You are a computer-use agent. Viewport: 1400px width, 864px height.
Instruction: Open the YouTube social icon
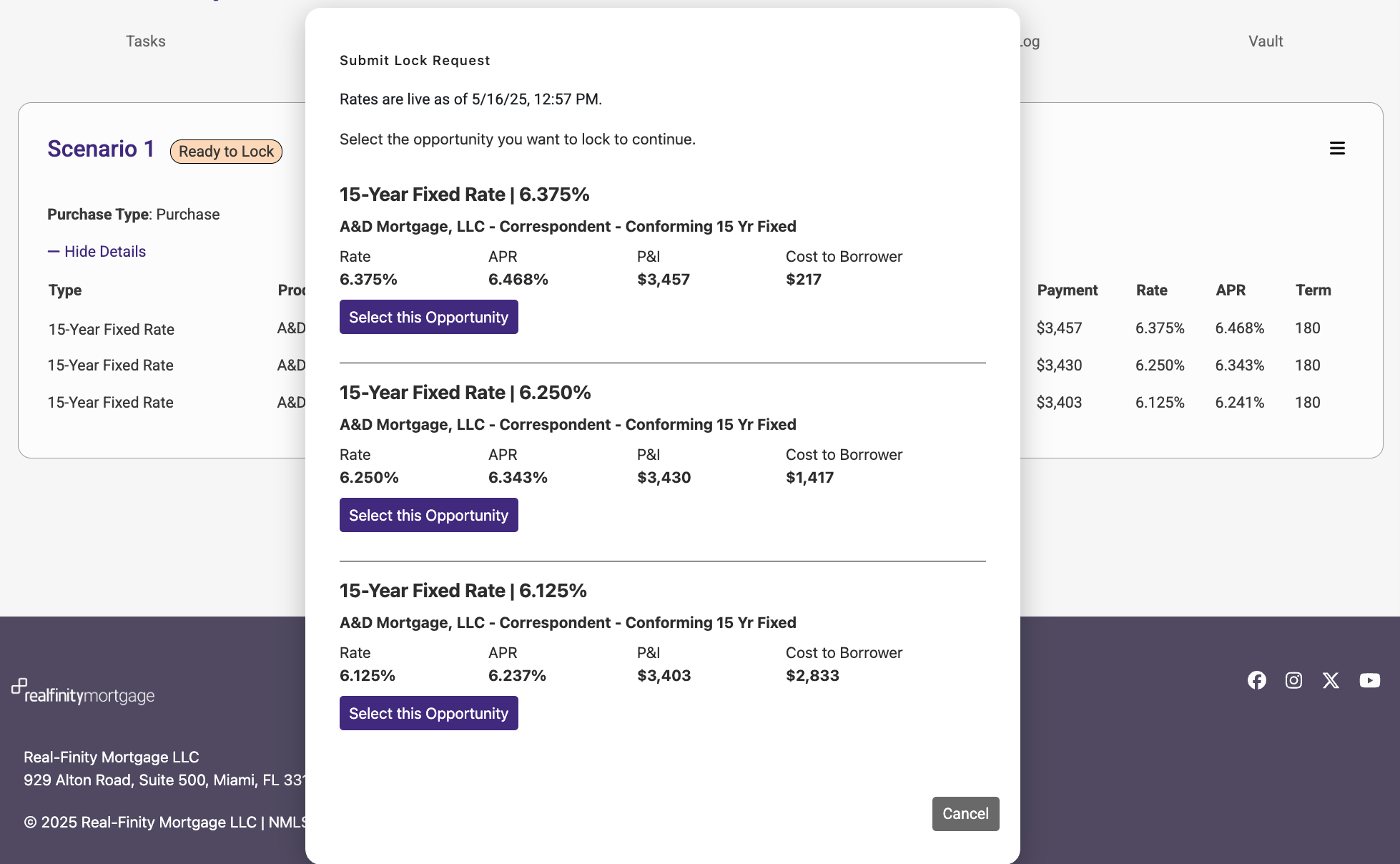coord(1369,680)
